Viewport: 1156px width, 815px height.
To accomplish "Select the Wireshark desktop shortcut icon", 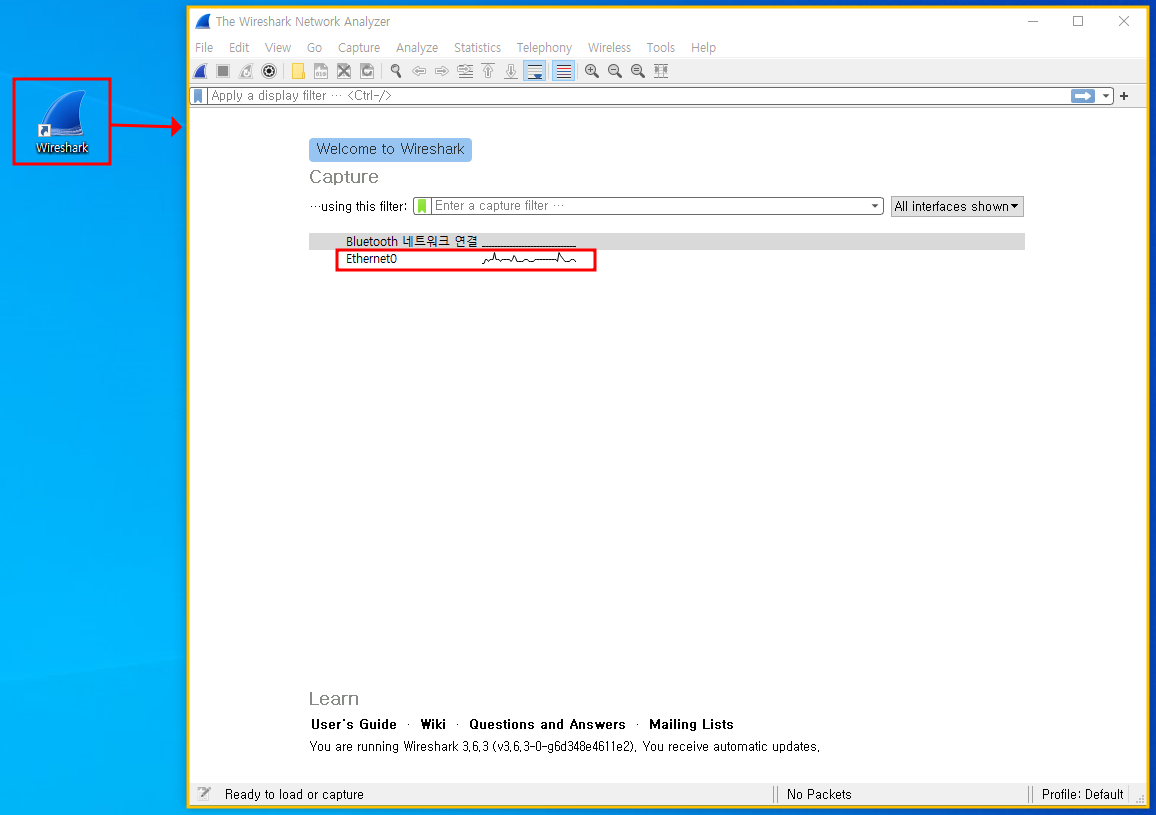I will click(62, 122).
